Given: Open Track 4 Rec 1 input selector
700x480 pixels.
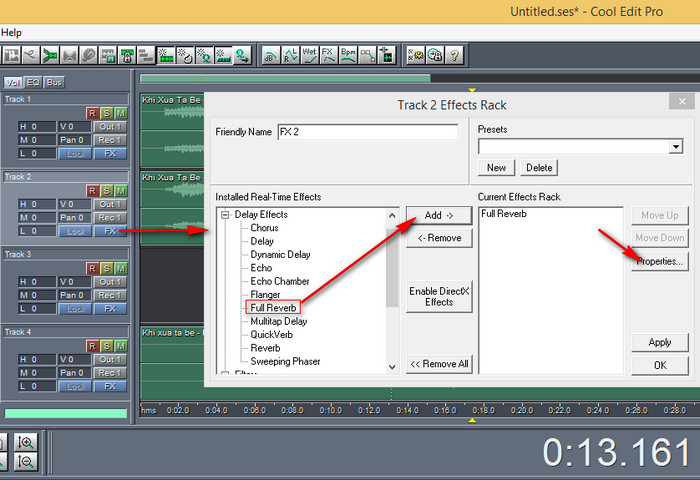Looking at the screenshot, I should [110, 373].
